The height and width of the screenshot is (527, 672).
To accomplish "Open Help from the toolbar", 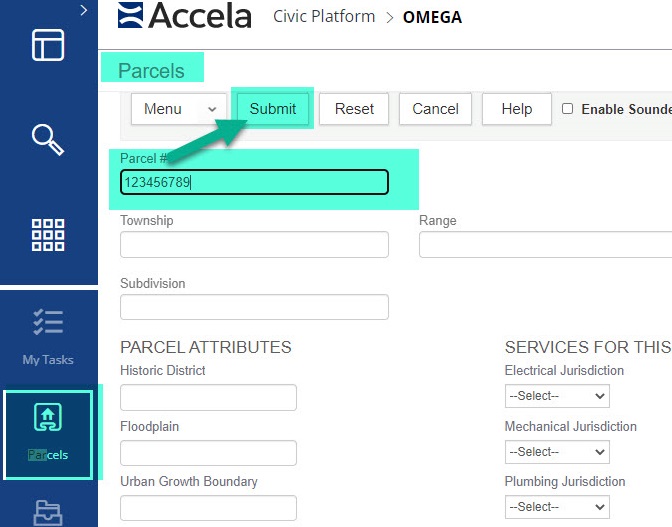I will [516, 109].
